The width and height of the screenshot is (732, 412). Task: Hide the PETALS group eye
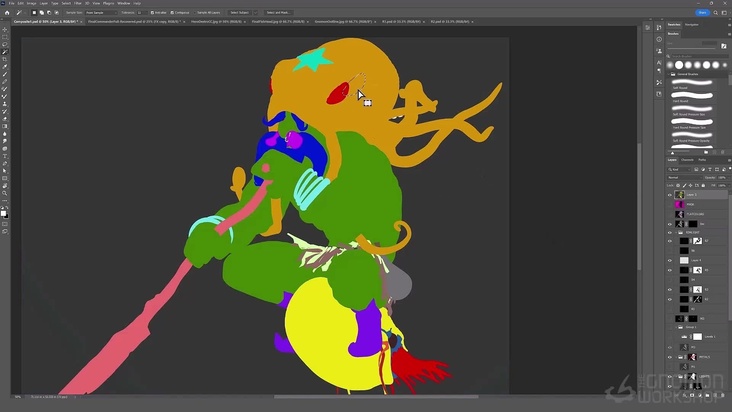pyautogui.click(x=669, y=357)
